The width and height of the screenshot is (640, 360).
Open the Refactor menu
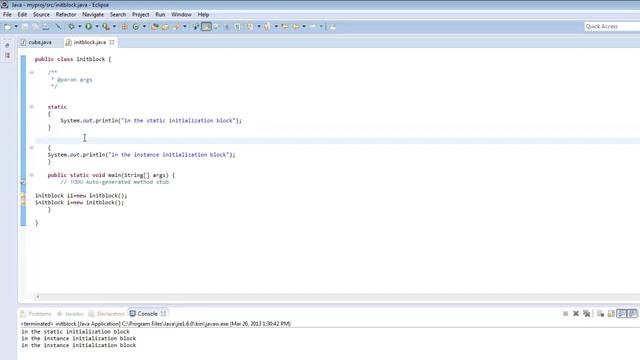point(66,14)
